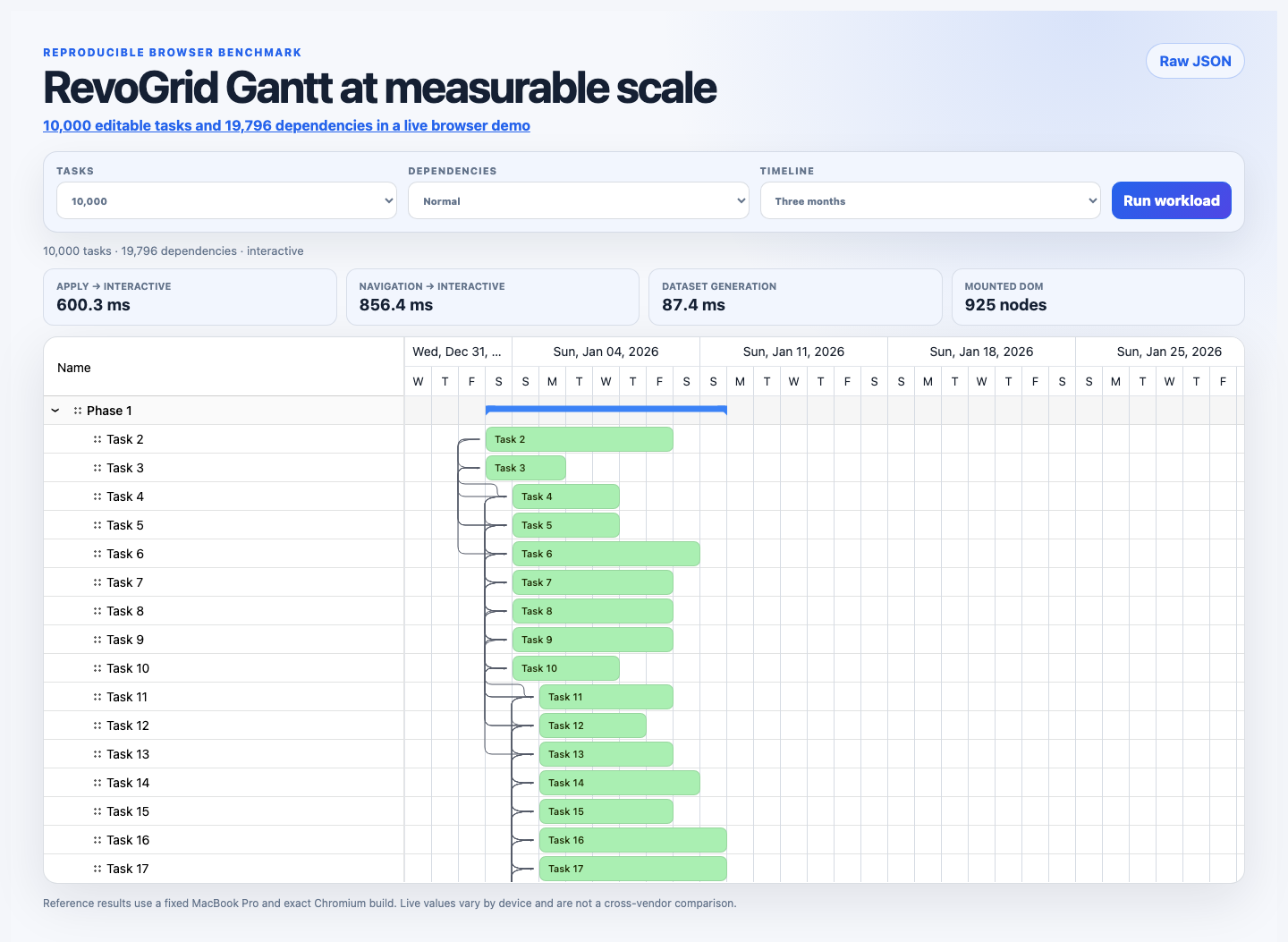This screenshot has width=1288, height=942.
Task: Click the Phase 1 row name text
Action: pos(109,411)
